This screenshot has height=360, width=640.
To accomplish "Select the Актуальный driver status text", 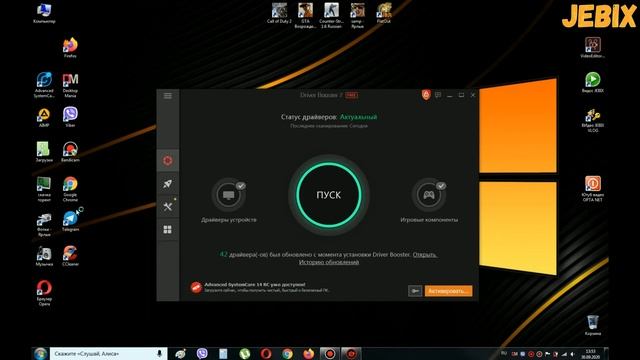I will click(358, 117).
